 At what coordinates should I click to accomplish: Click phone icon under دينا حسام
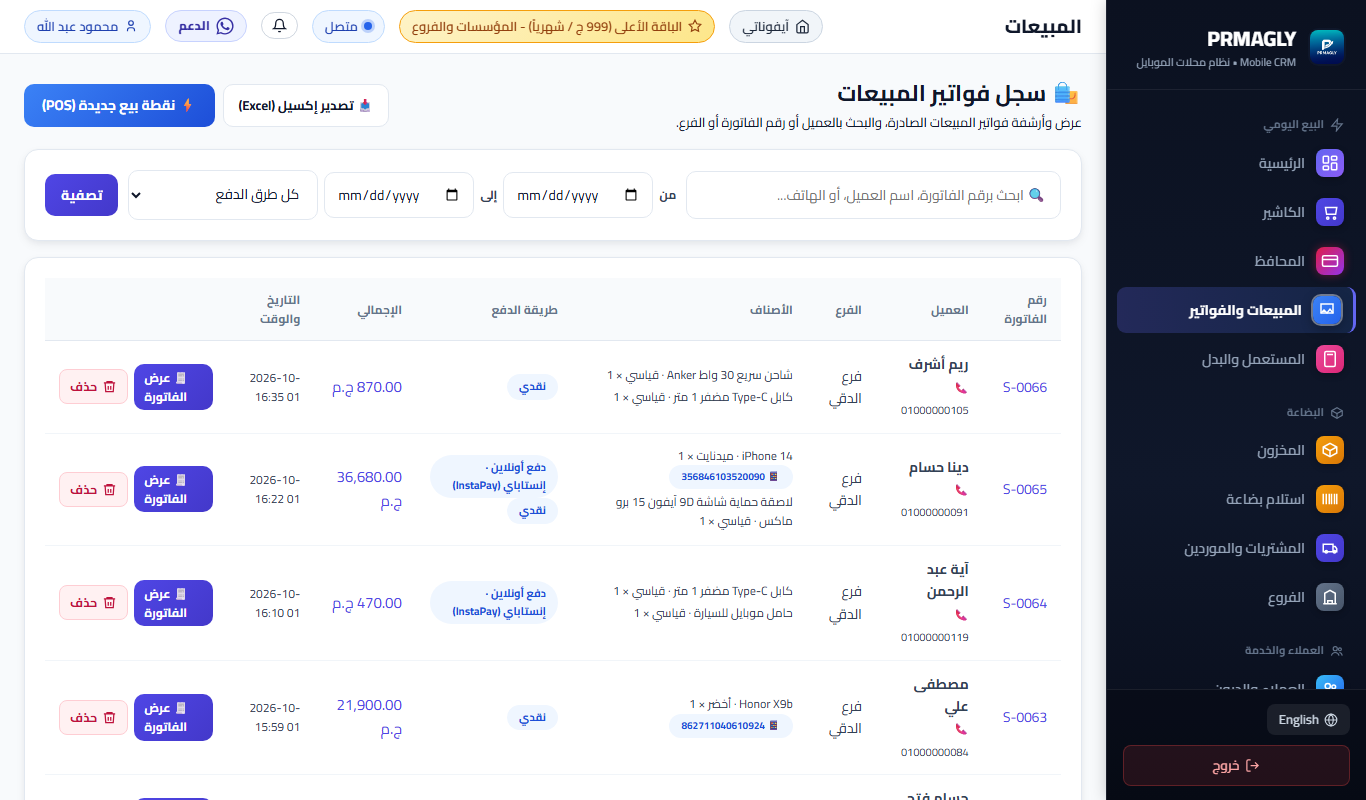pyautogui.click(x=961, y=490)
